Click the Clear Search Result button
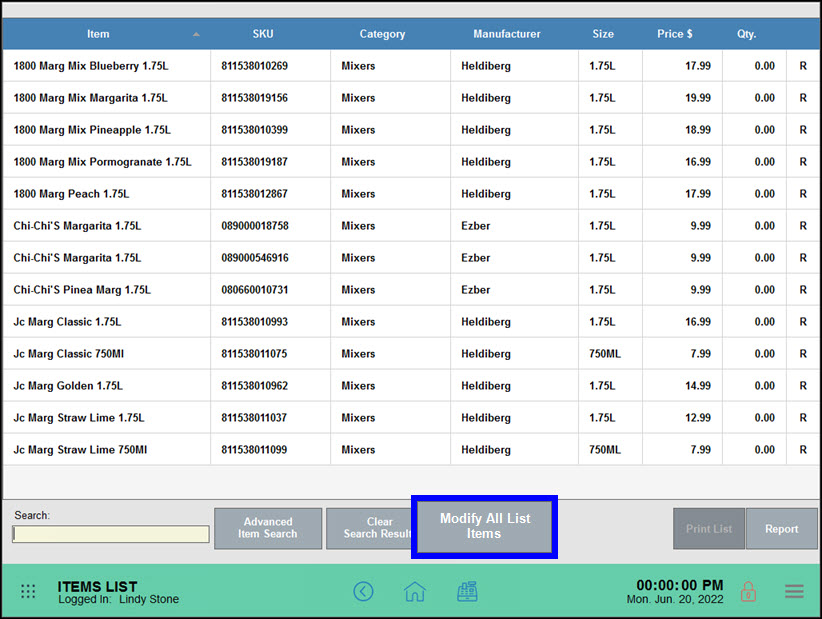The width and height of the screenshot is (822, 619). (370, 528)
